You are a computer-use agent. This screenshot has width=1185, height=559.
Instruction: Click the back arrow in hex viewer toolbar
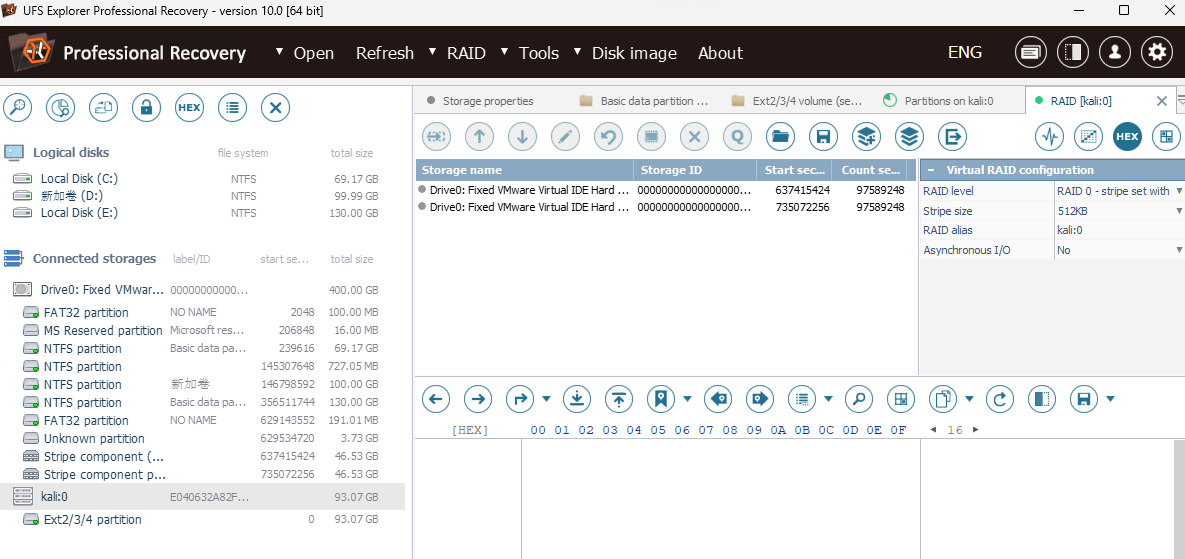pos(436,399)
